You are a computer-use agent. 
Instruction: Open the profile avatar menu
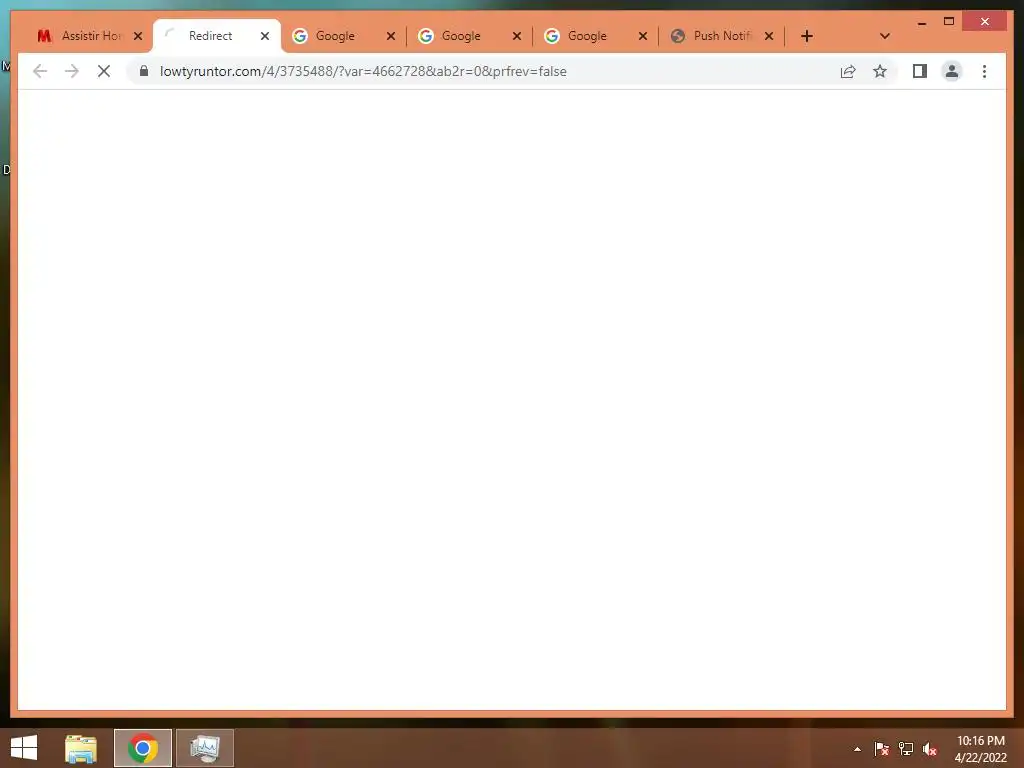[952, 71]
